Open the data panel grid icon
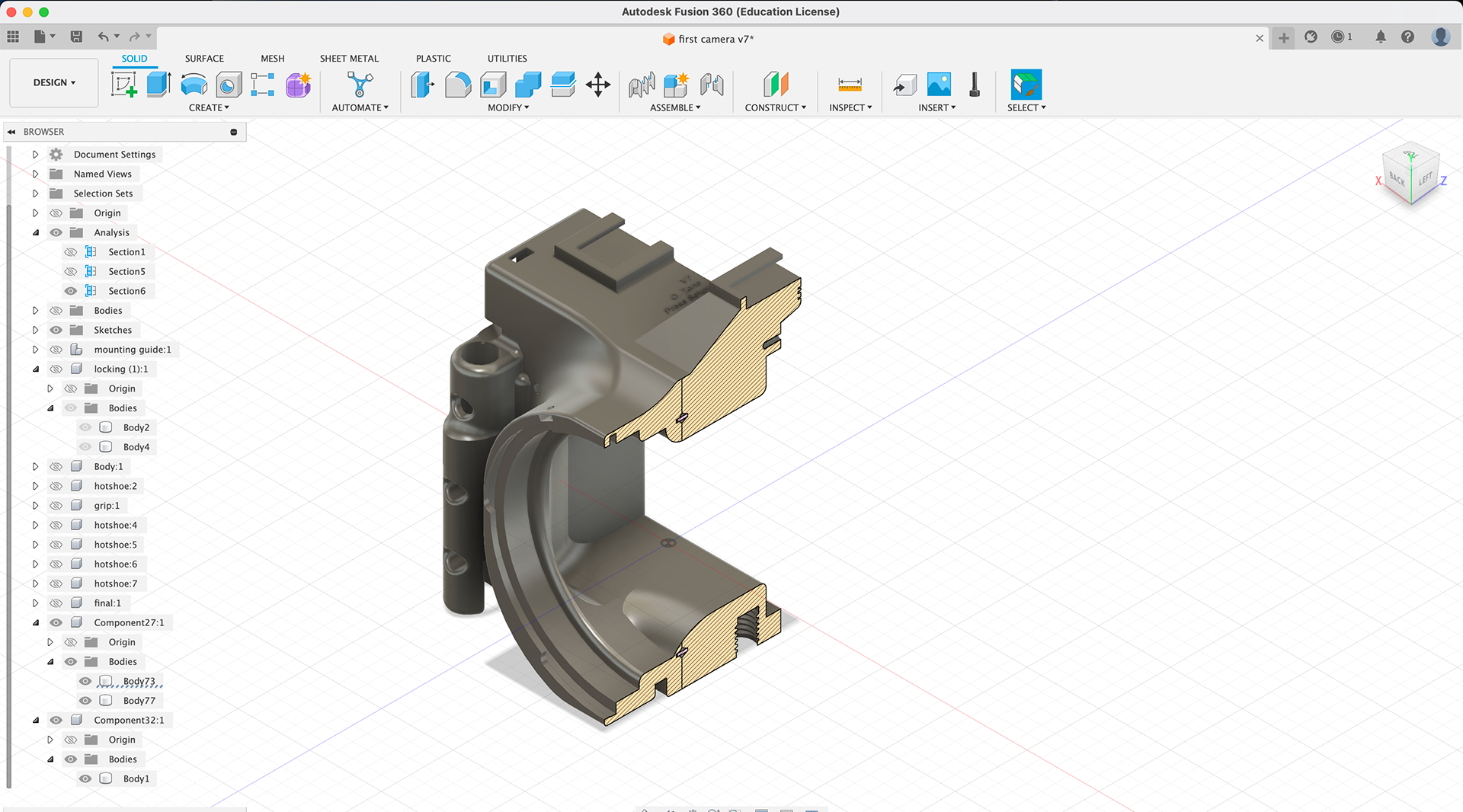 click(13, 36)
